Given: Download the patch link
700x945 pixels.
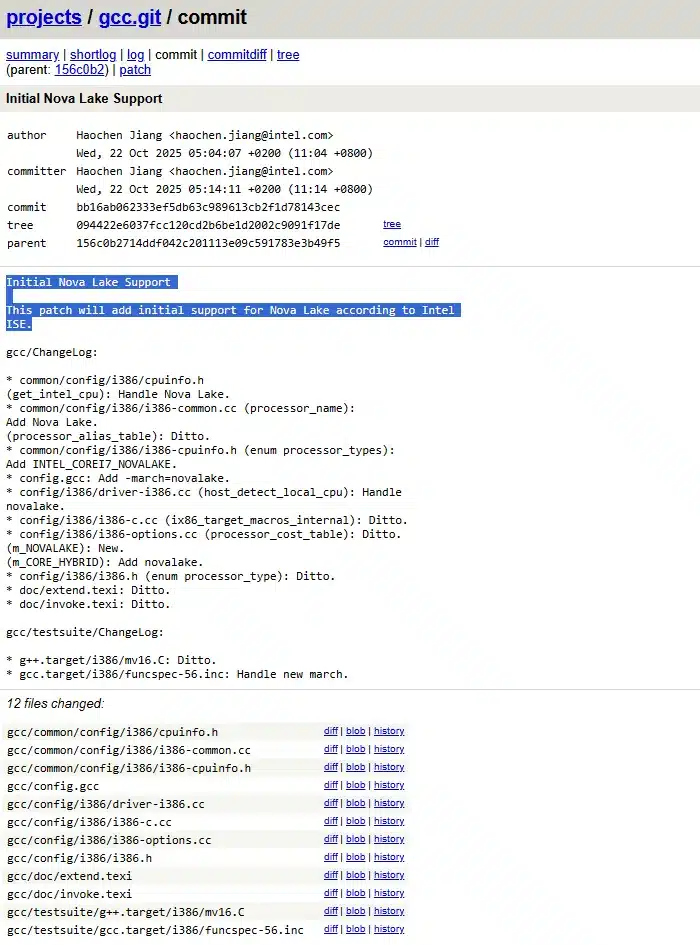Looking at the screenshot, I should tap(135, 70).
